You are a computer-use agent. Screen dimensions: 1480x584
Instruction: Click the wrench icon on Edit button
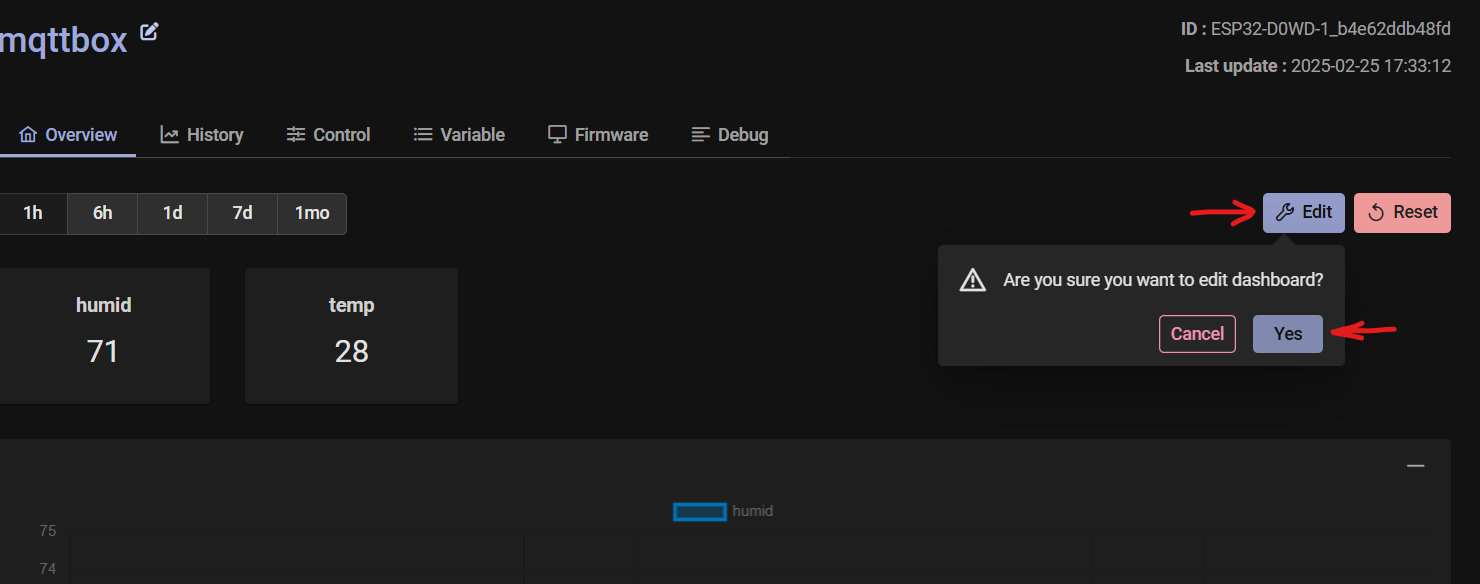pos(1283,212)
